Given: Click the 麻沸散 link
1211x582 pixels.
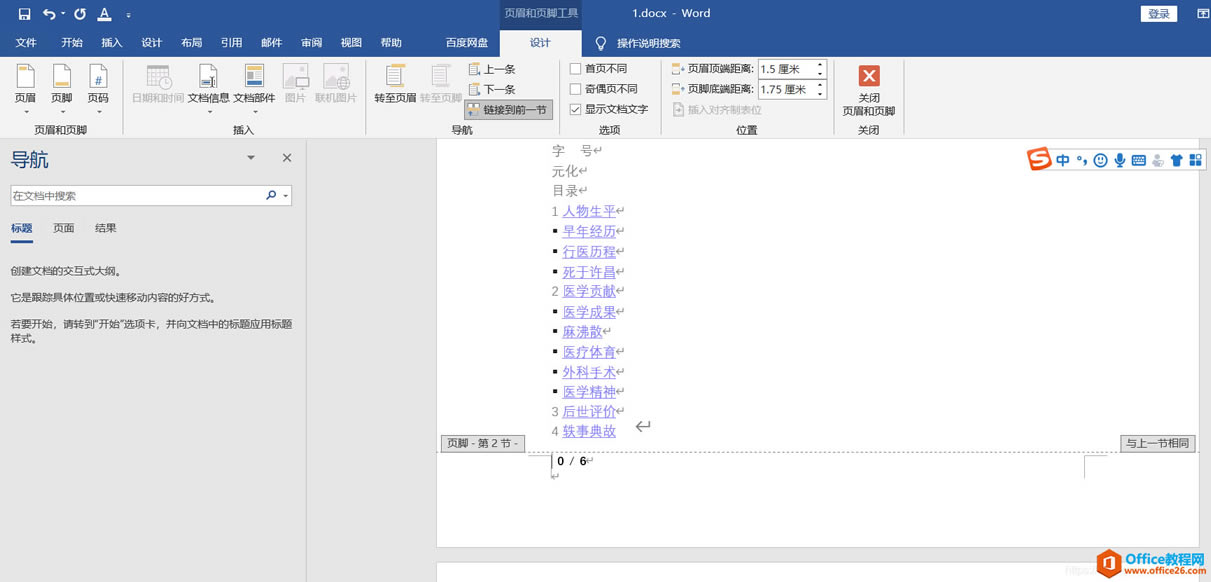Looking at the screenshot, I should (583, 331).
